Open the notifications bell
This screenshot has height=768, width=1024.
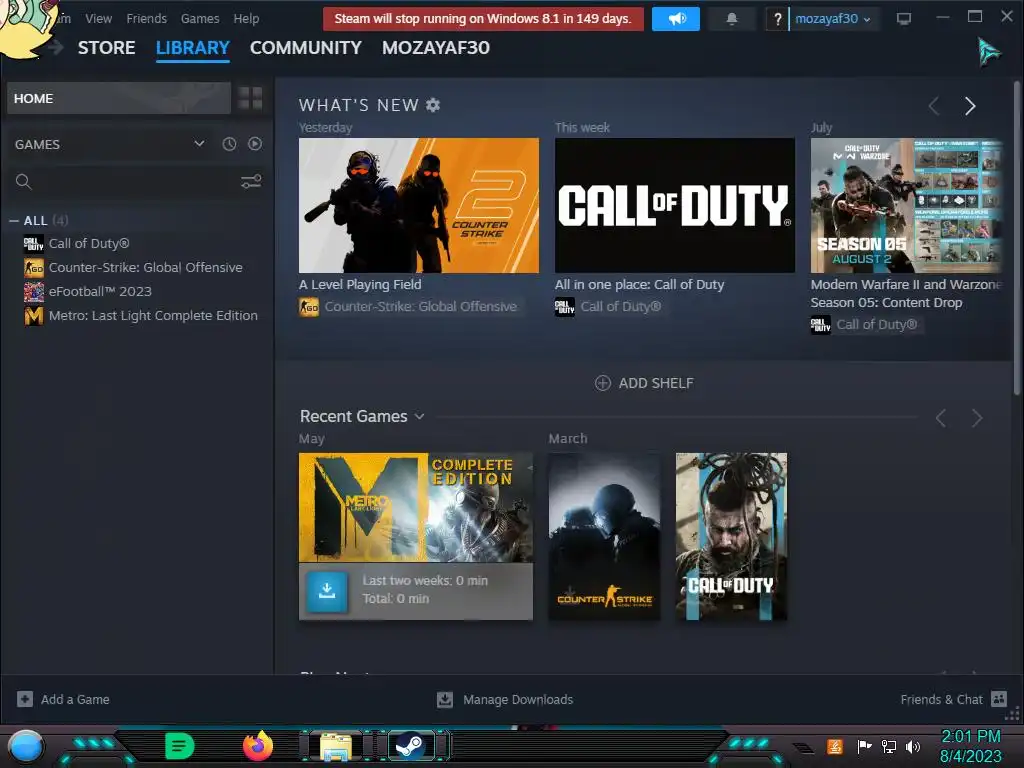click(732, 19)
